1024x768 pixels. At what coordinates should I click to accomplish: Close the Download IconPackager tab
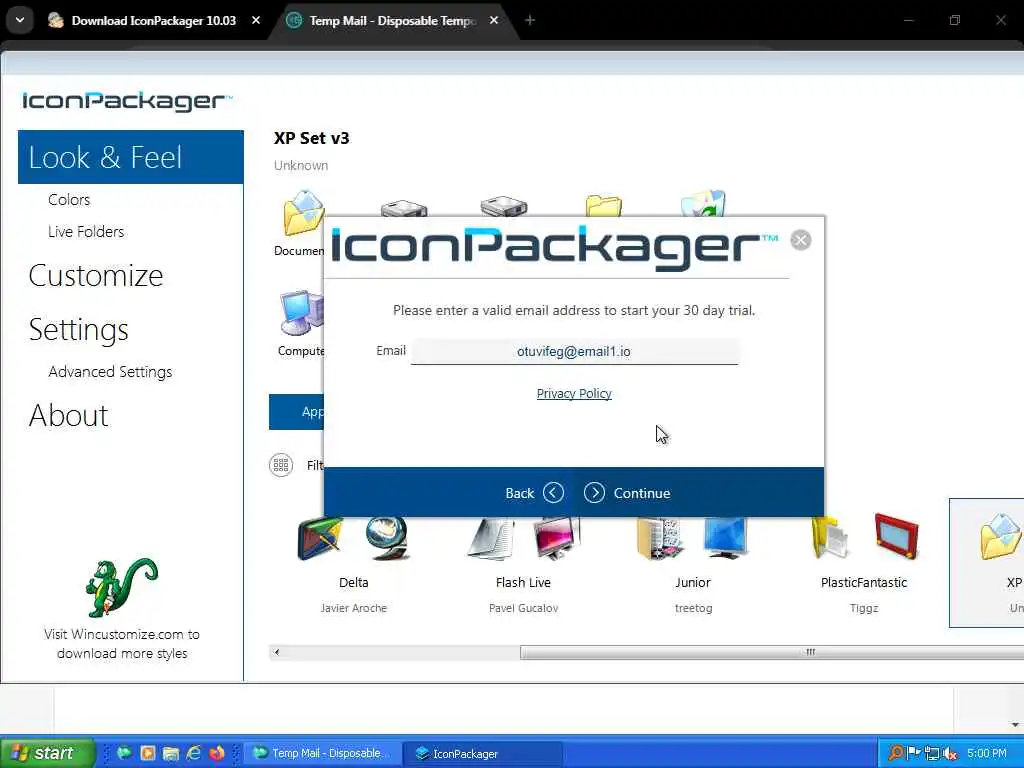tap(256, 21)
